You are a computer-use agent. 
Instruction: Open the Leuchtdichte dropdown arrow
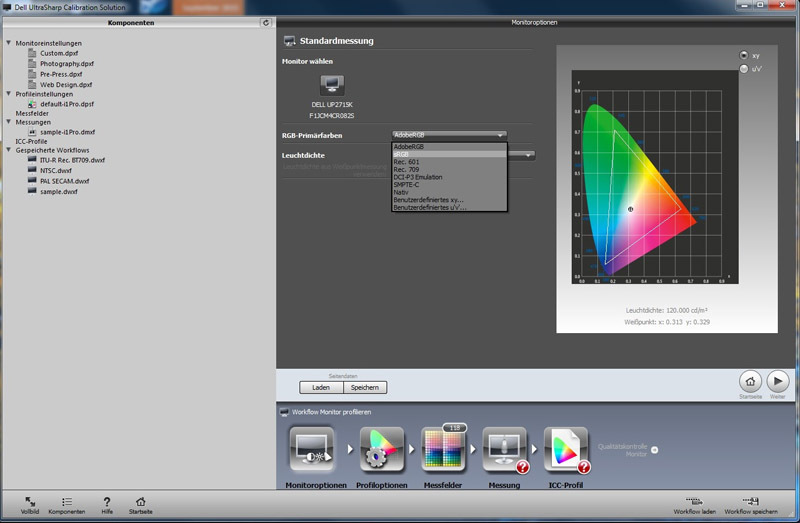click(528, 155)
